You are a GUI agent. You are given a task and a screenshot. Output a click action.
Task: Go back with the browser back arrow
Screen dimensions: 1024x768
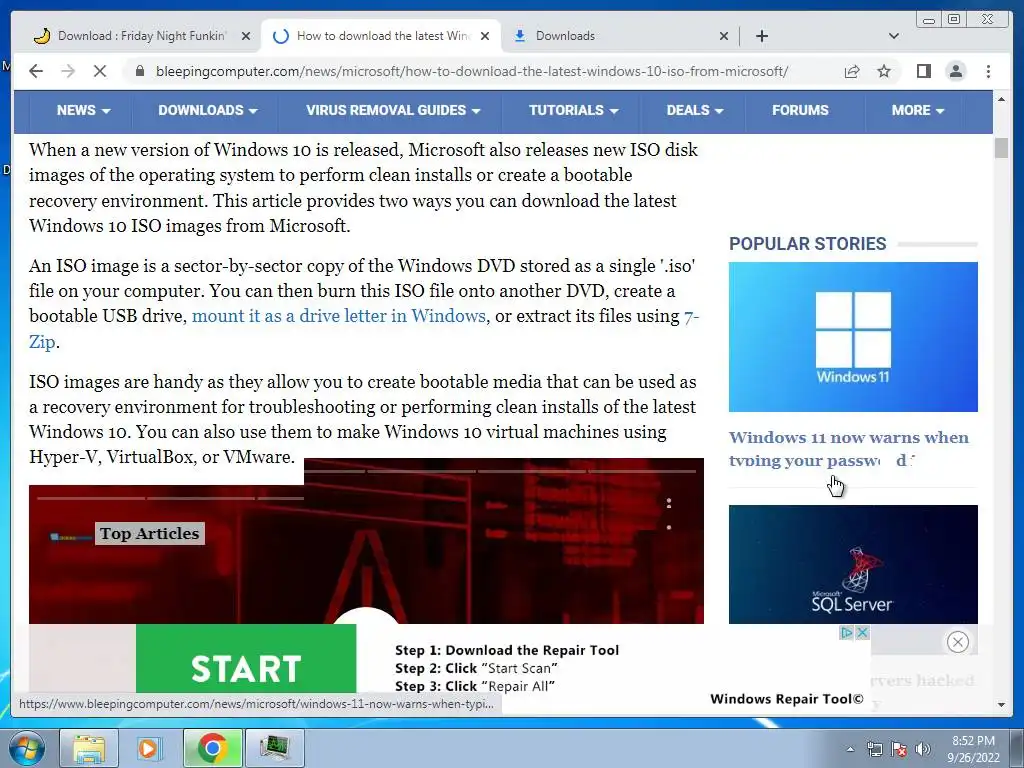point(36,71)
